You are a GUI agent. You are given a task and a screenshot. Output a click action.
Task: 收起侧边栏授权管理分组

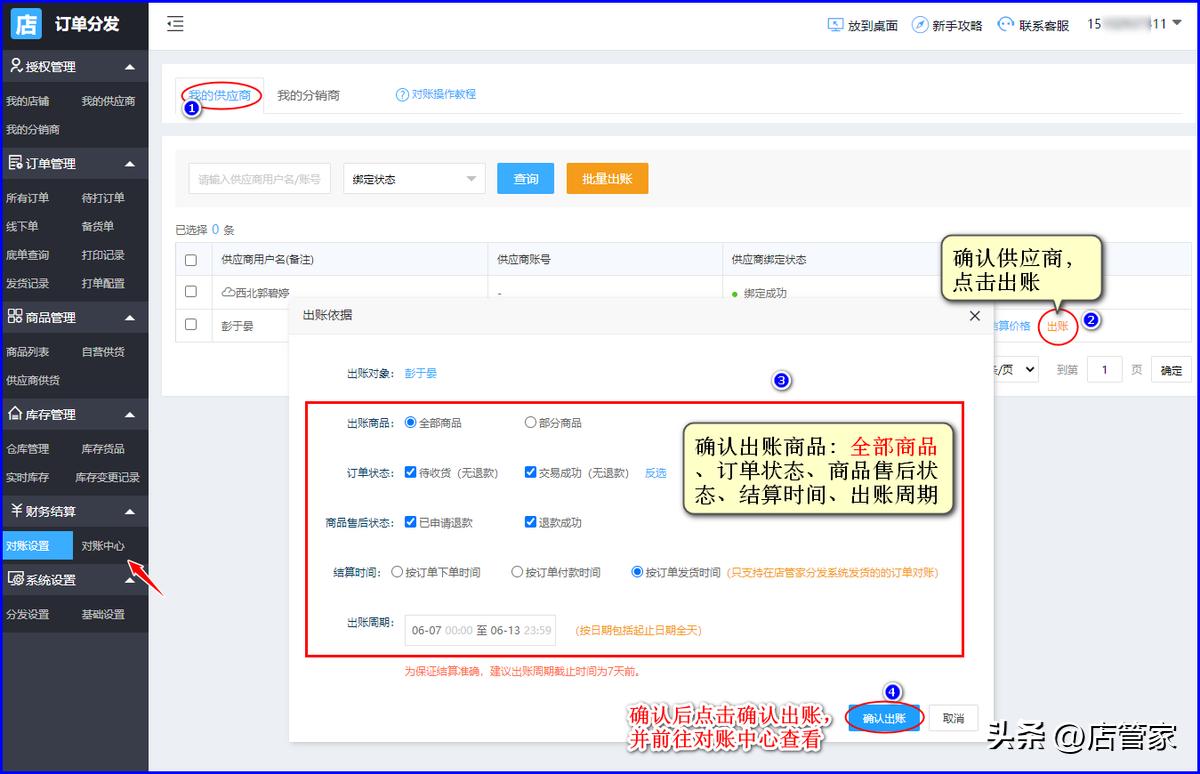(x=128, y=66)
